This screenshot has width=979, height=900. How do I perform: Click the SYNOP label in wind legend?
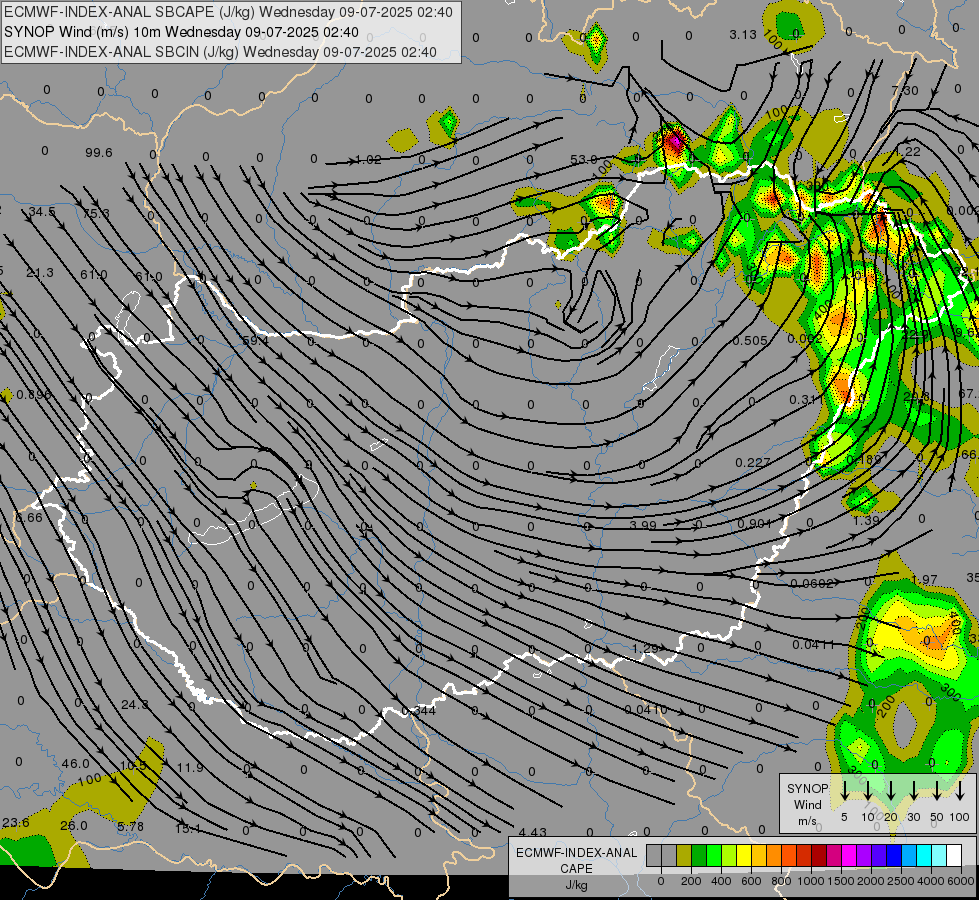[x=807, y=788]
